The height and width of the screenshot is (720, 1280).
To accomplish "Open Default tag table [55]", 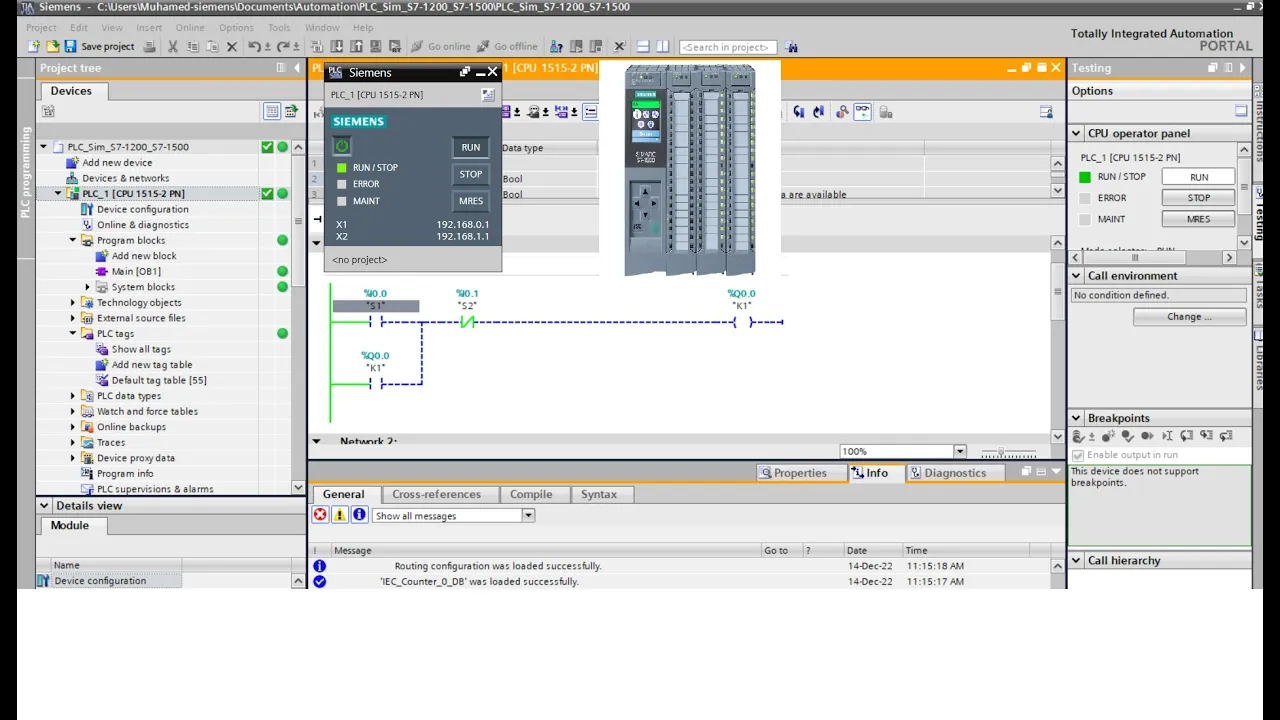I will [159, 380].
